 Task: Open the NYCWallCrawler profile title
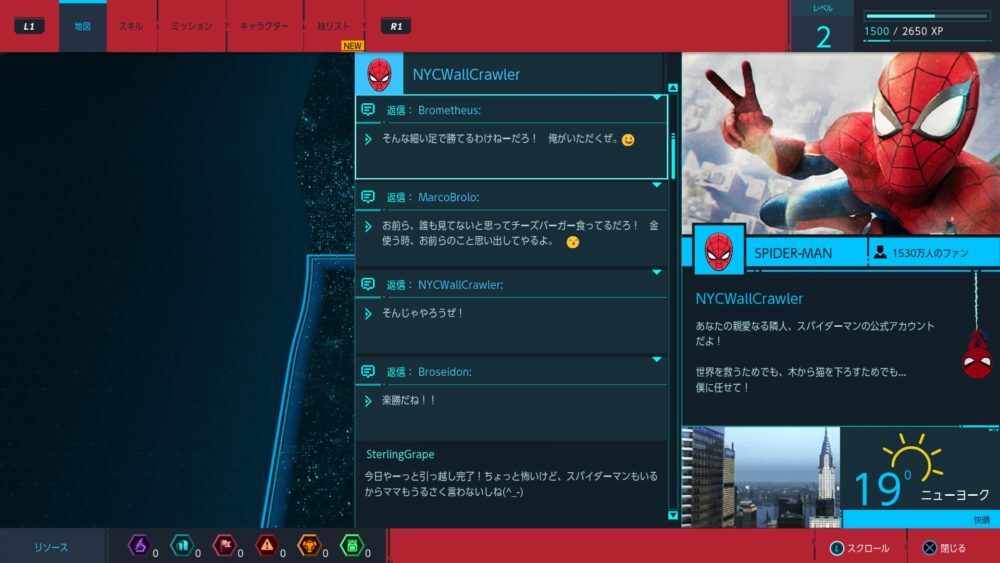(749, 298)
